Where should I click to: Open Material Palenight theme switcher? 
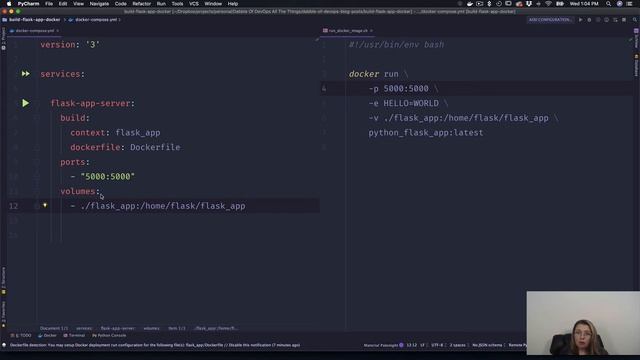(383, 345)
